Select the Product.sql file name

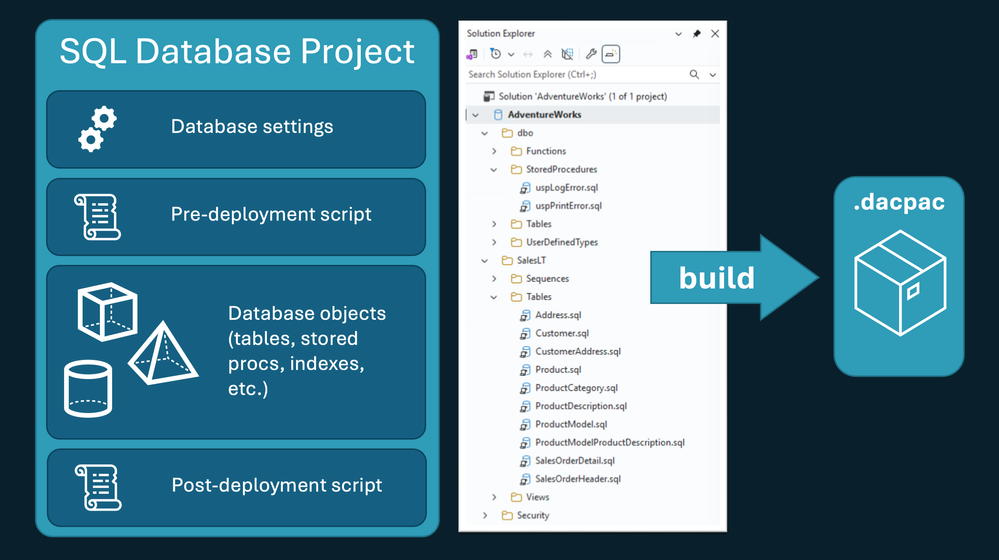[558, 370]
